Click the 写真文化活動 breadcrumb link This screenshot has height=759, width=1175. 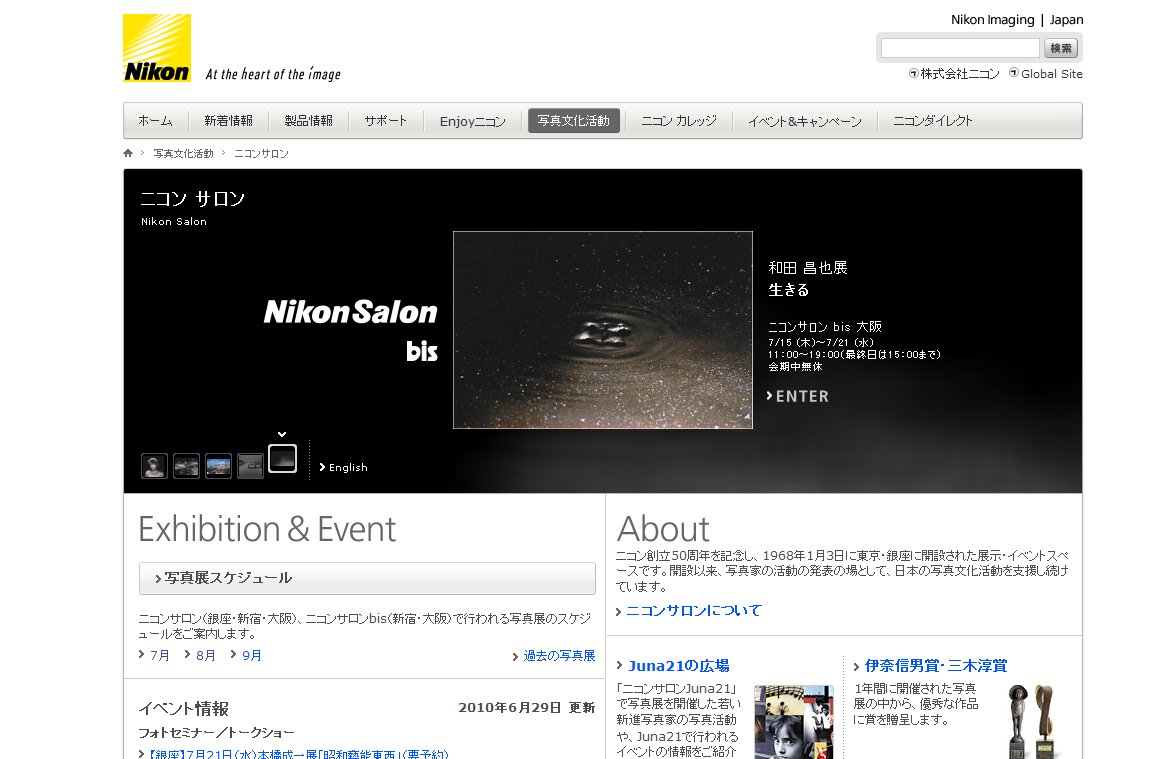184,154
